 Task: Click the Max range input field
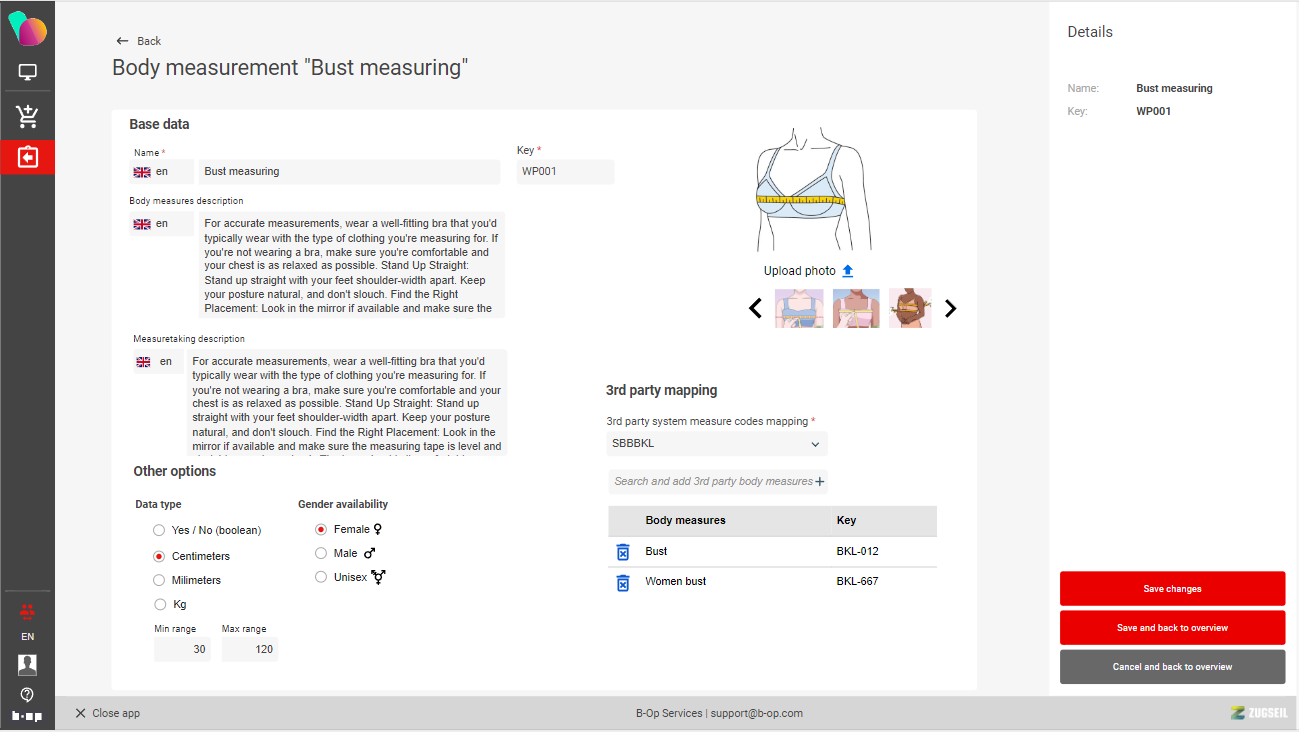(250, 650)
